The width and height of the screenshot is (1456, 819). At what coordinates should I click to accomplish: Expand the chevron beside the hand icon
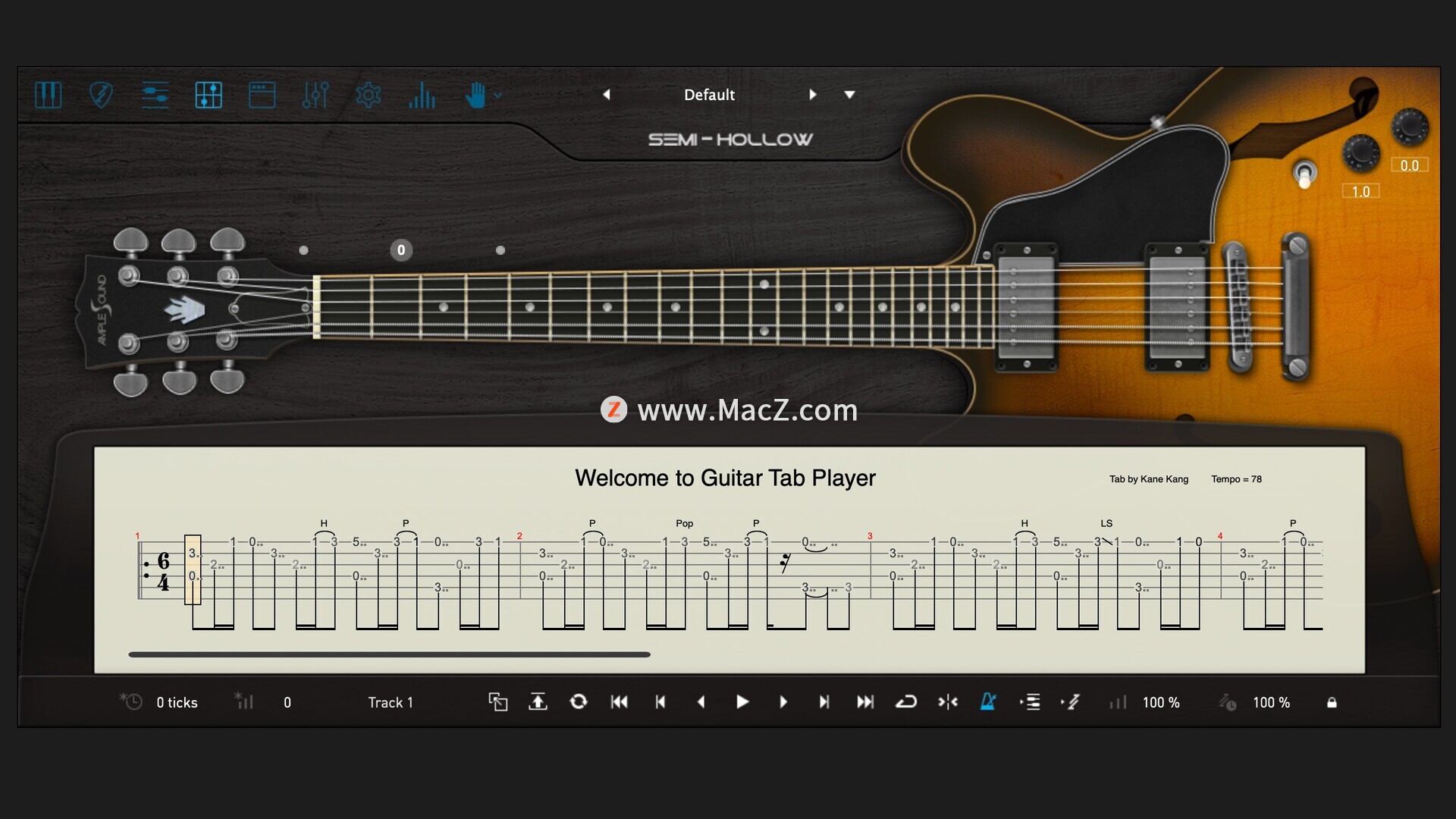tap(498, 96)
